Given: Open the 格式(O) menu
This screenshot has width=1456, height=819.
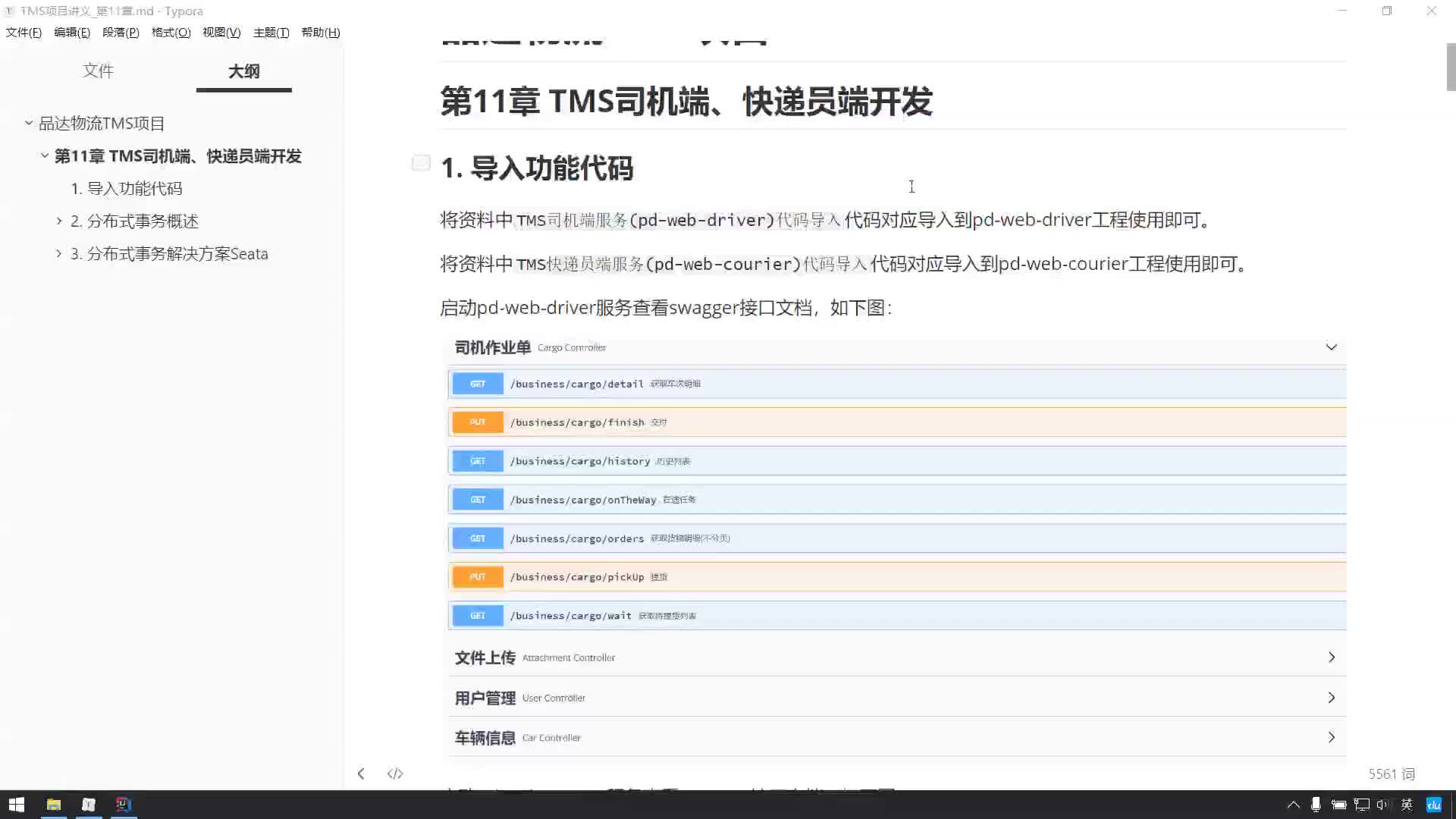Looking at the screenshot, I should click(x=171, y=33).
